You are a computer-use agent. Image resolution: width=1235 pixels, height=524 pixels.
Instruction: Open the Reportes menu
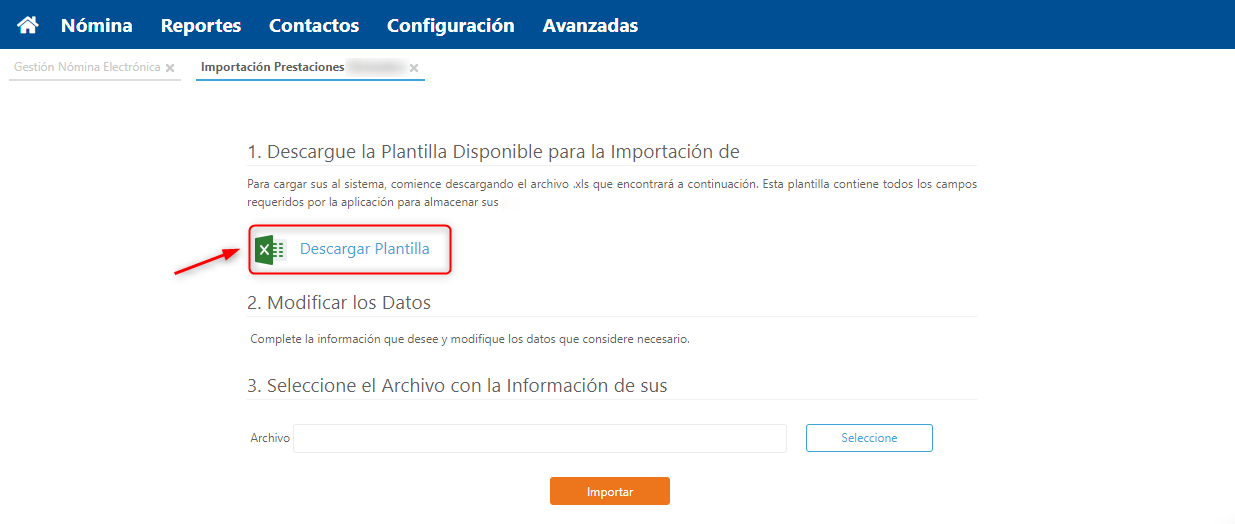tap(201, 25)
